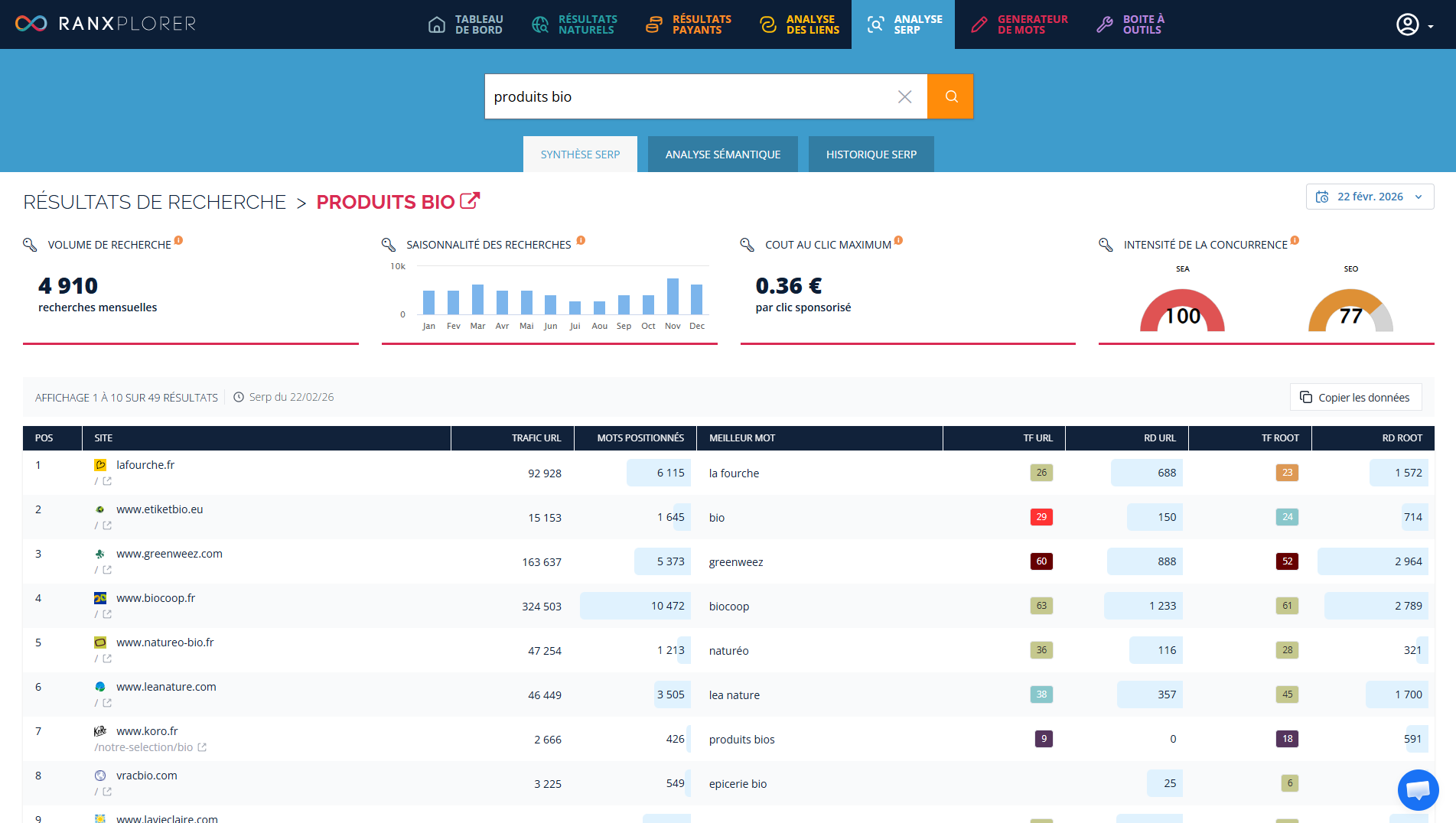This screenshot has height=823, width=1456.
Task: Click the info icon next to Volume de recherche
Action: (x=178, y=240)
